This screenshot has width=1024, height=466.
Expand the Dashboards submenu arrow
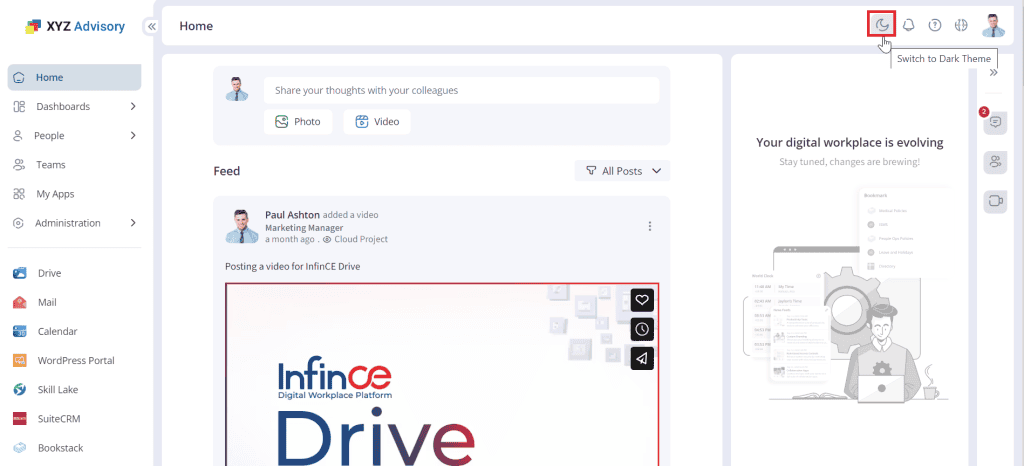[133, 106]
